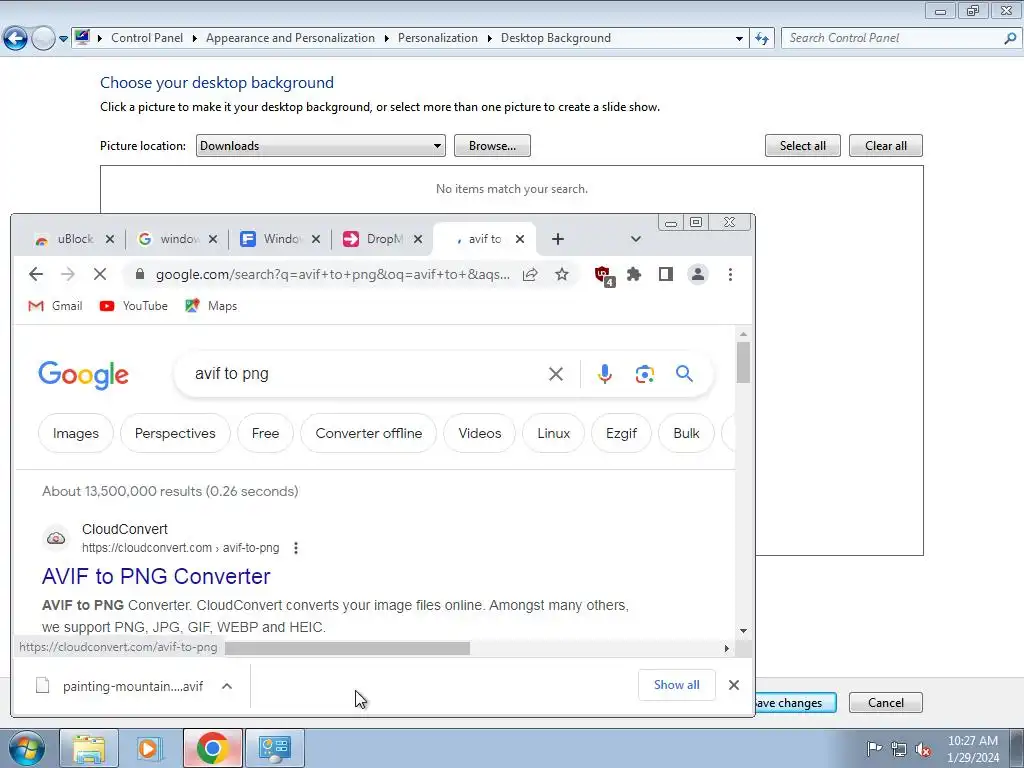
Task: Click Action Center flag tray icon
Action: (874, 748)
